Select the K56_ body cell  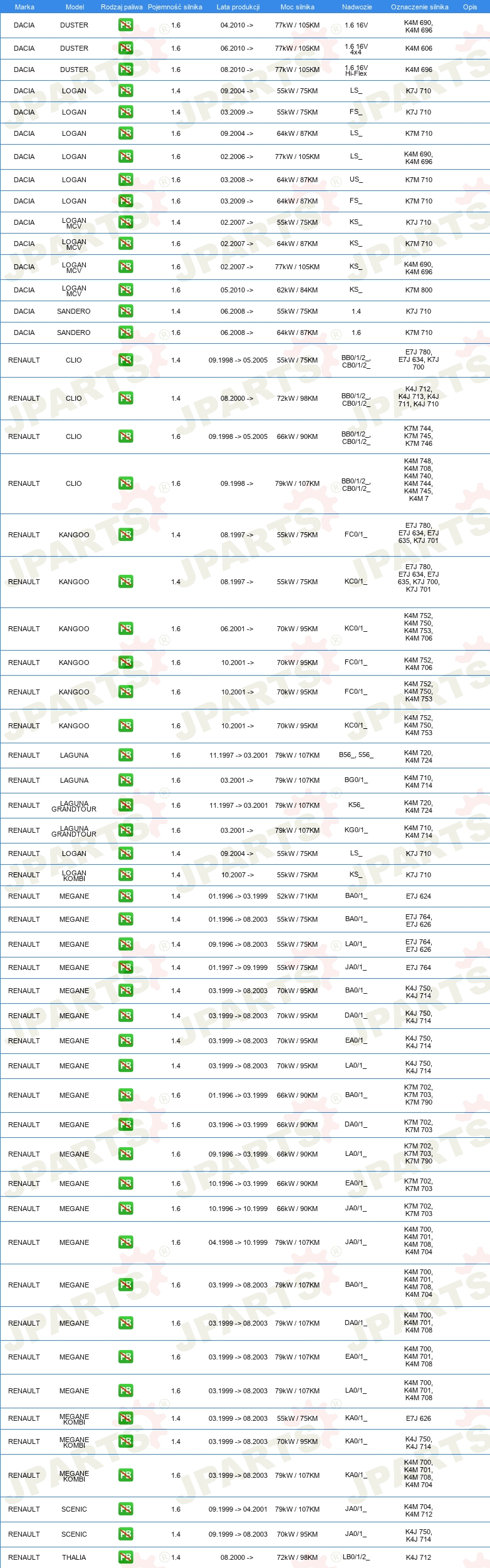356,805
